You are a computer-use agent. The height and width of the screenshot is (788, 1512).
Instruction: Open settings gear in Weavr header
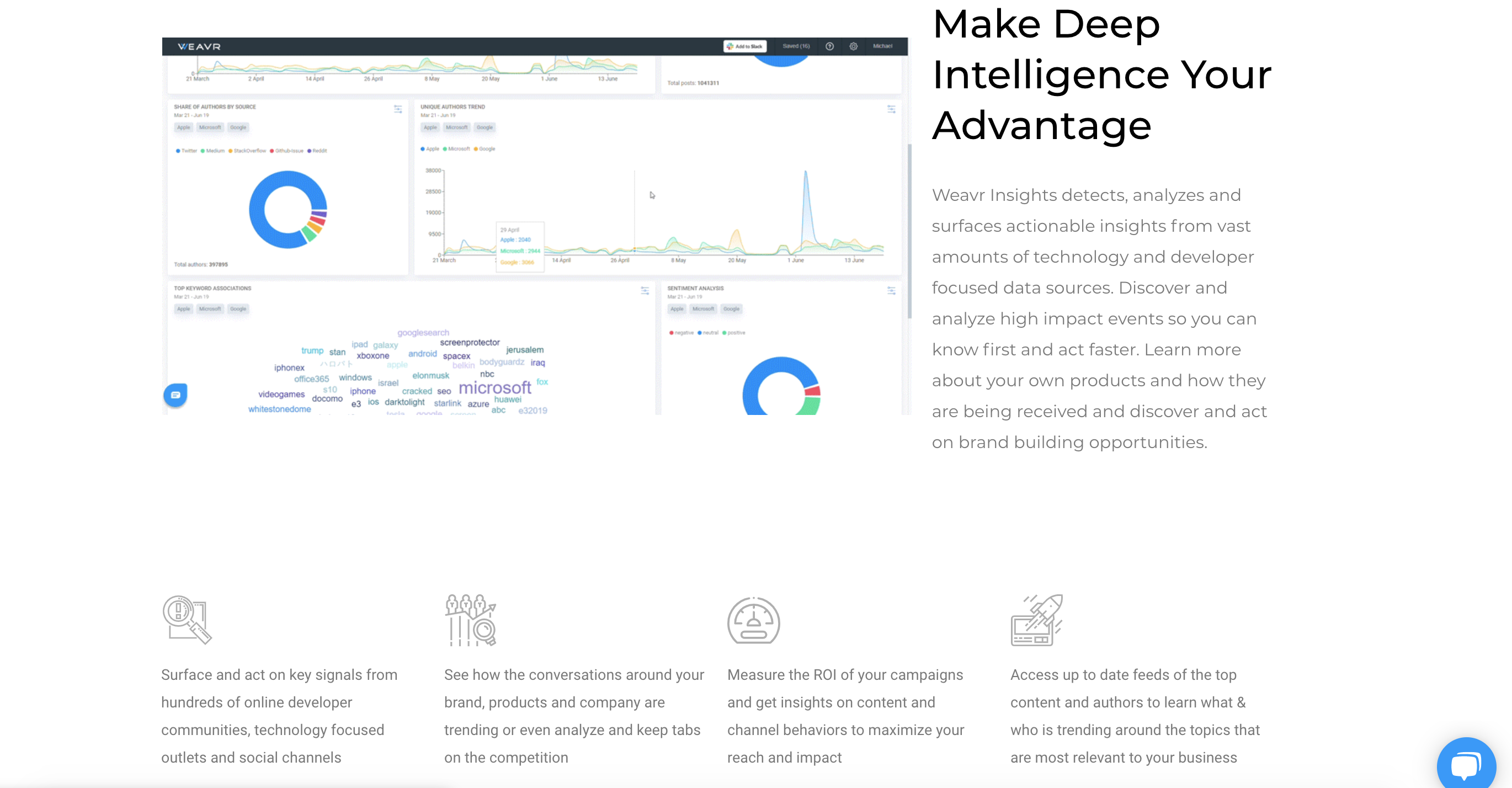(x=854, y=46)
